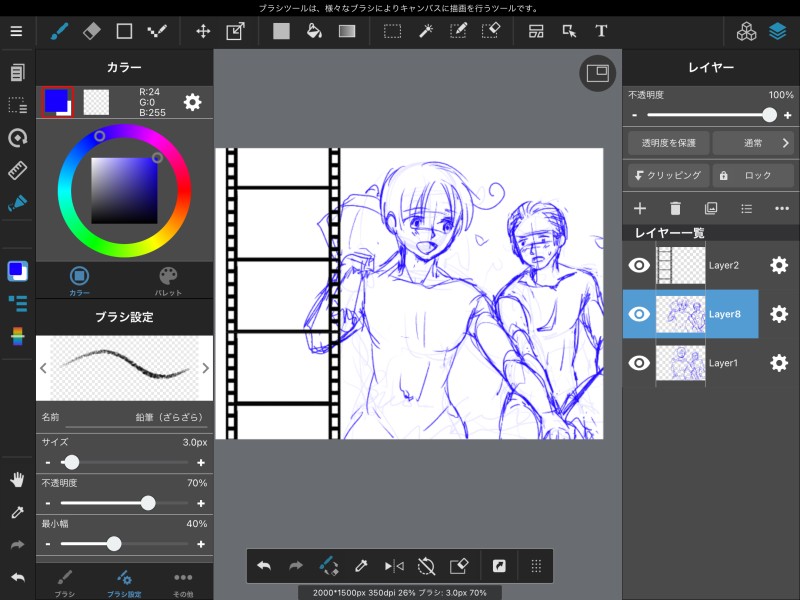This screenshot has height=600, width=800.
Task: Delete layer with trash button
Action: [675, 208]
